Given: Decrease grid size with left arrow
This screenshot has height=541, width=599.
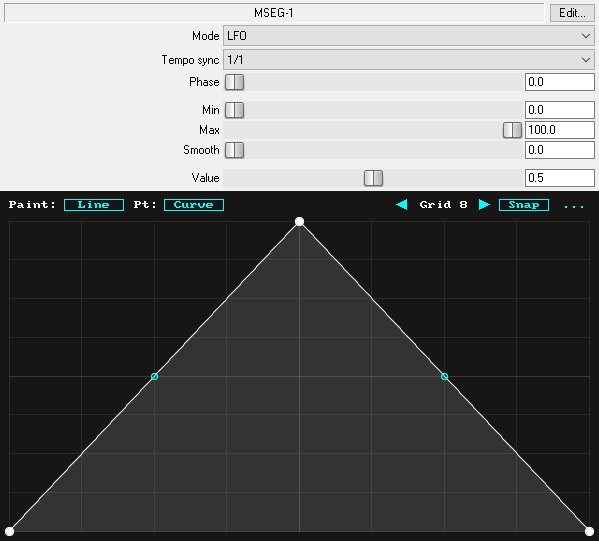Looking at the screenshot, I should point(402,205).
